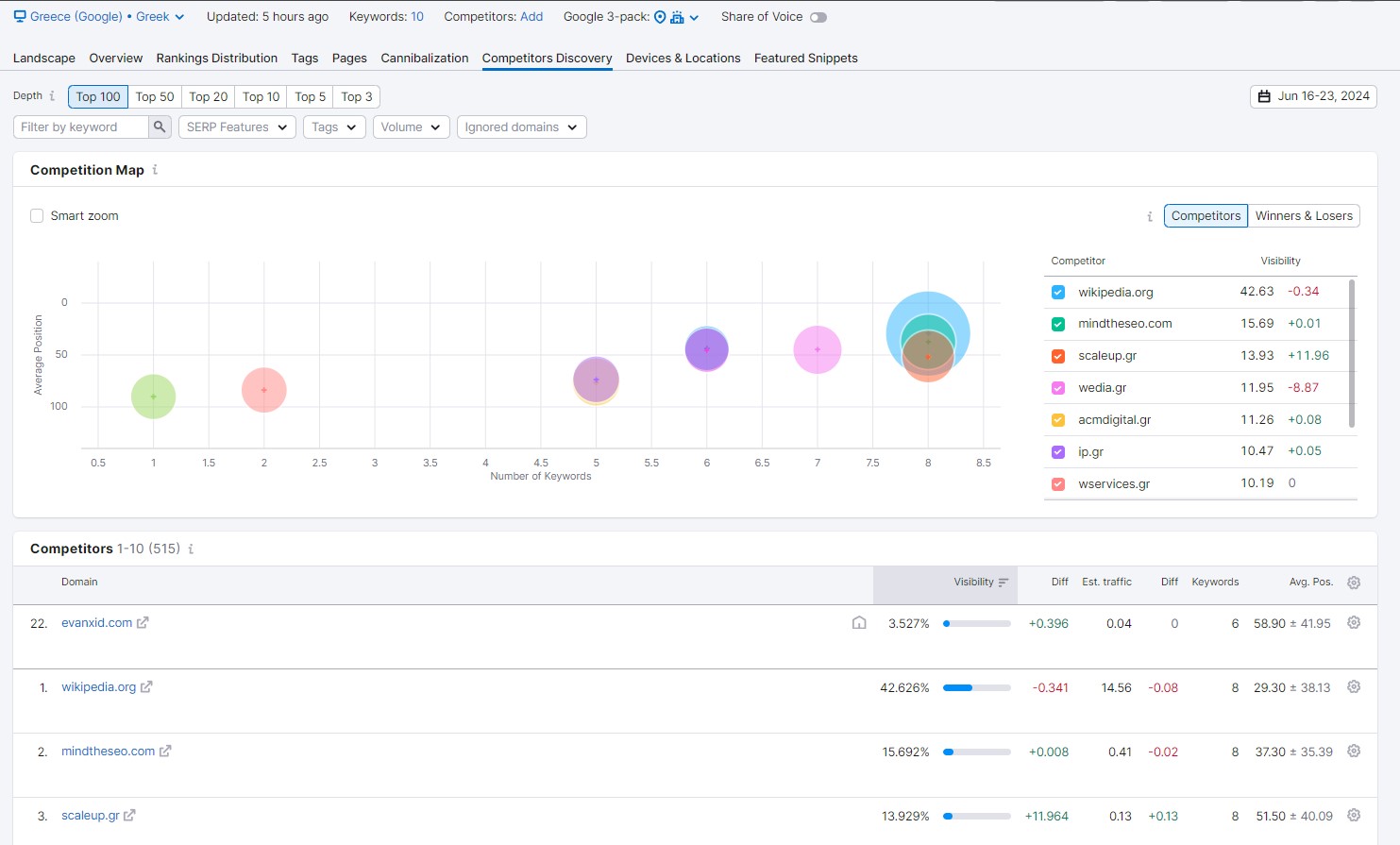Click the Filter by keyword input field

[x=81, y=127]
